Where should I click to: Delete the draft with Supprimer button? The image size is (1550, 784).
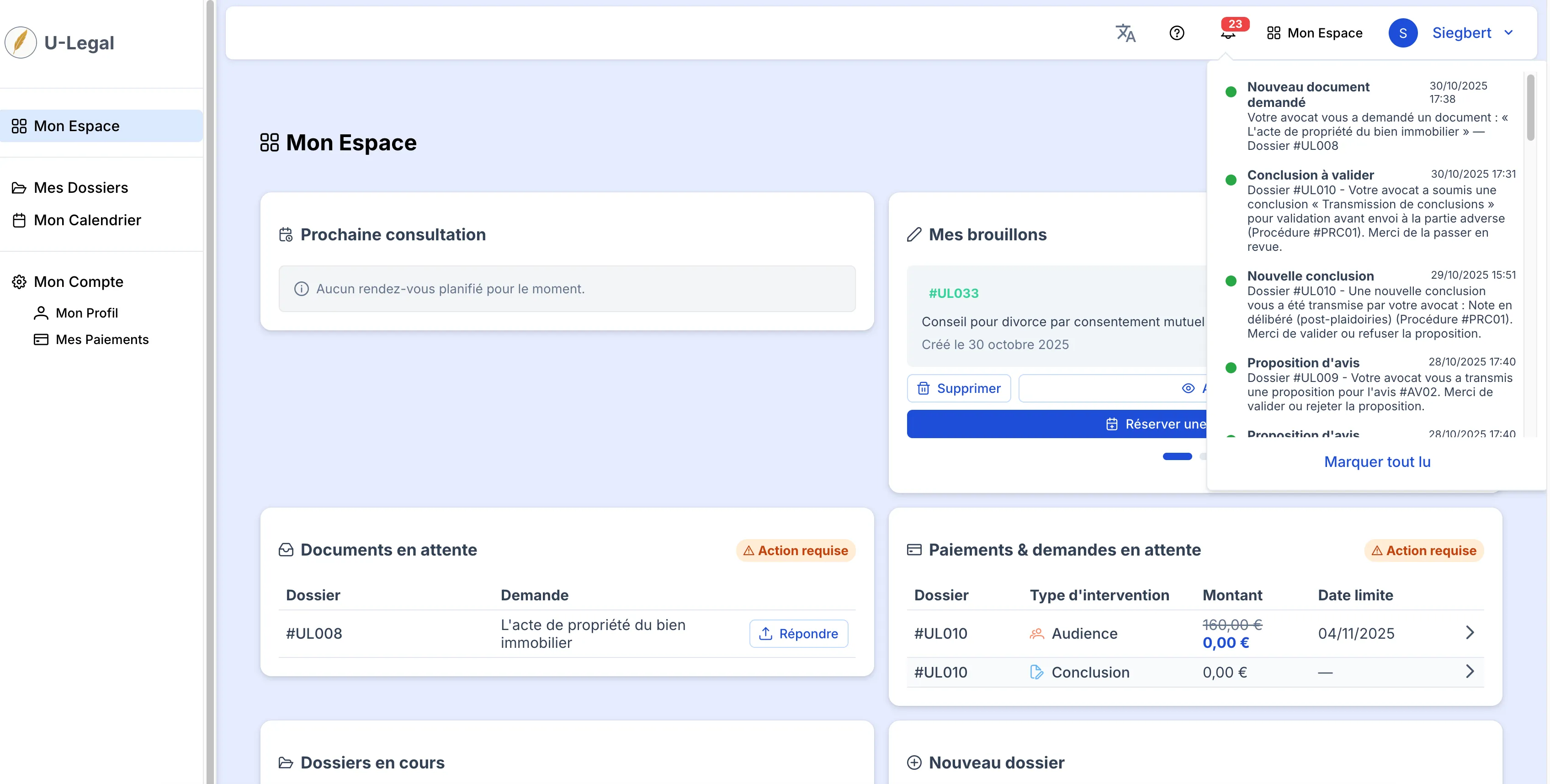point(959,388)
